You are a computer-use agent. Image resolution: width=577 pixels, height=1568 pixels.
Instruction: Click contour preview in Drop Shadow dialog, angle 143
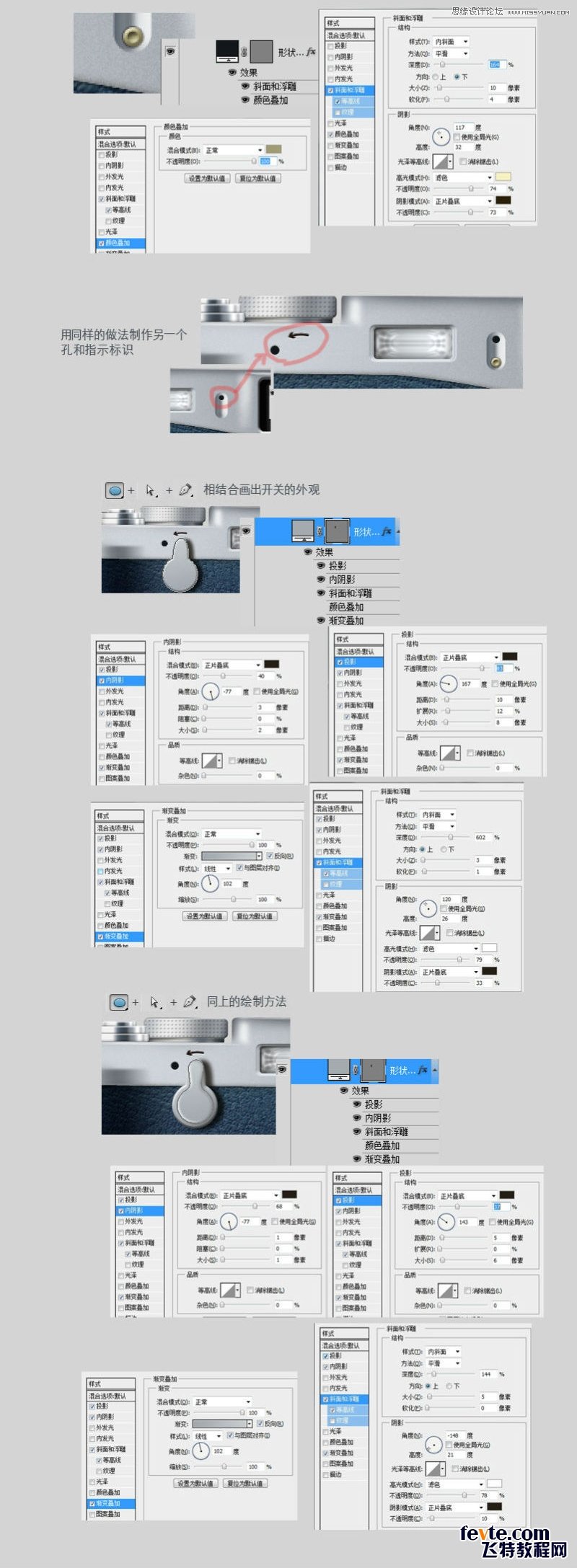click(x=447, y=1290)
